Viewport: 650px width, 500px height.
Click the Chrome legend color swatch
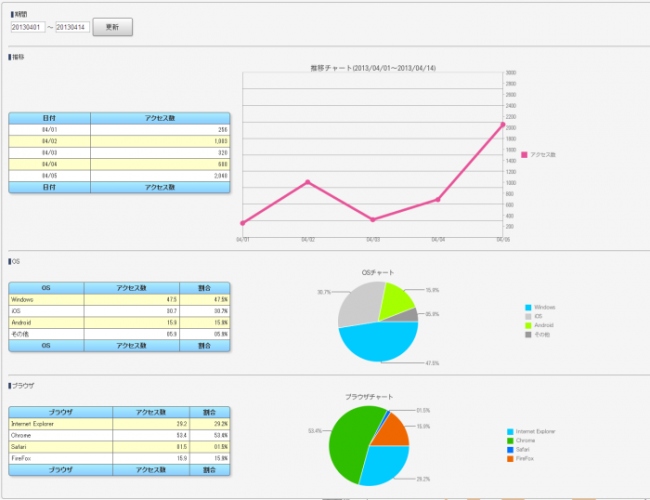point(510,441)
